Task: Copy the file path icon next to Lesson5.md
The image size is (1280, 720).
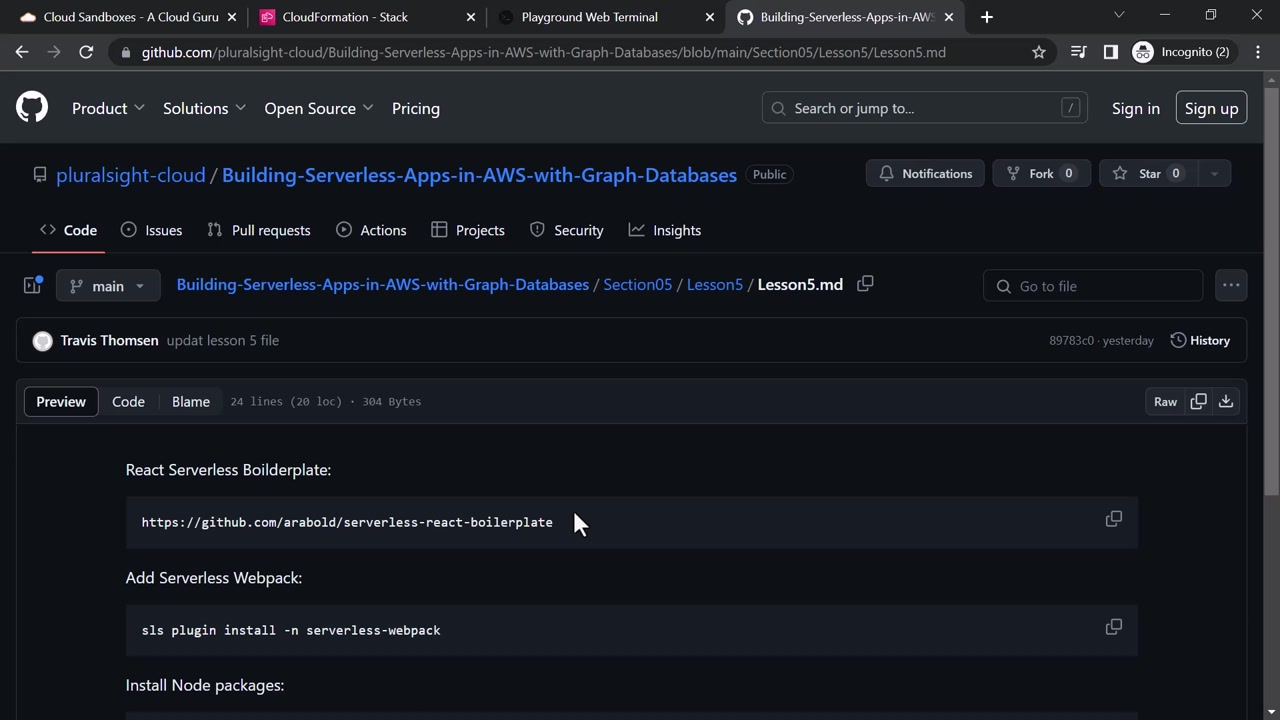Action: [865, 284]
